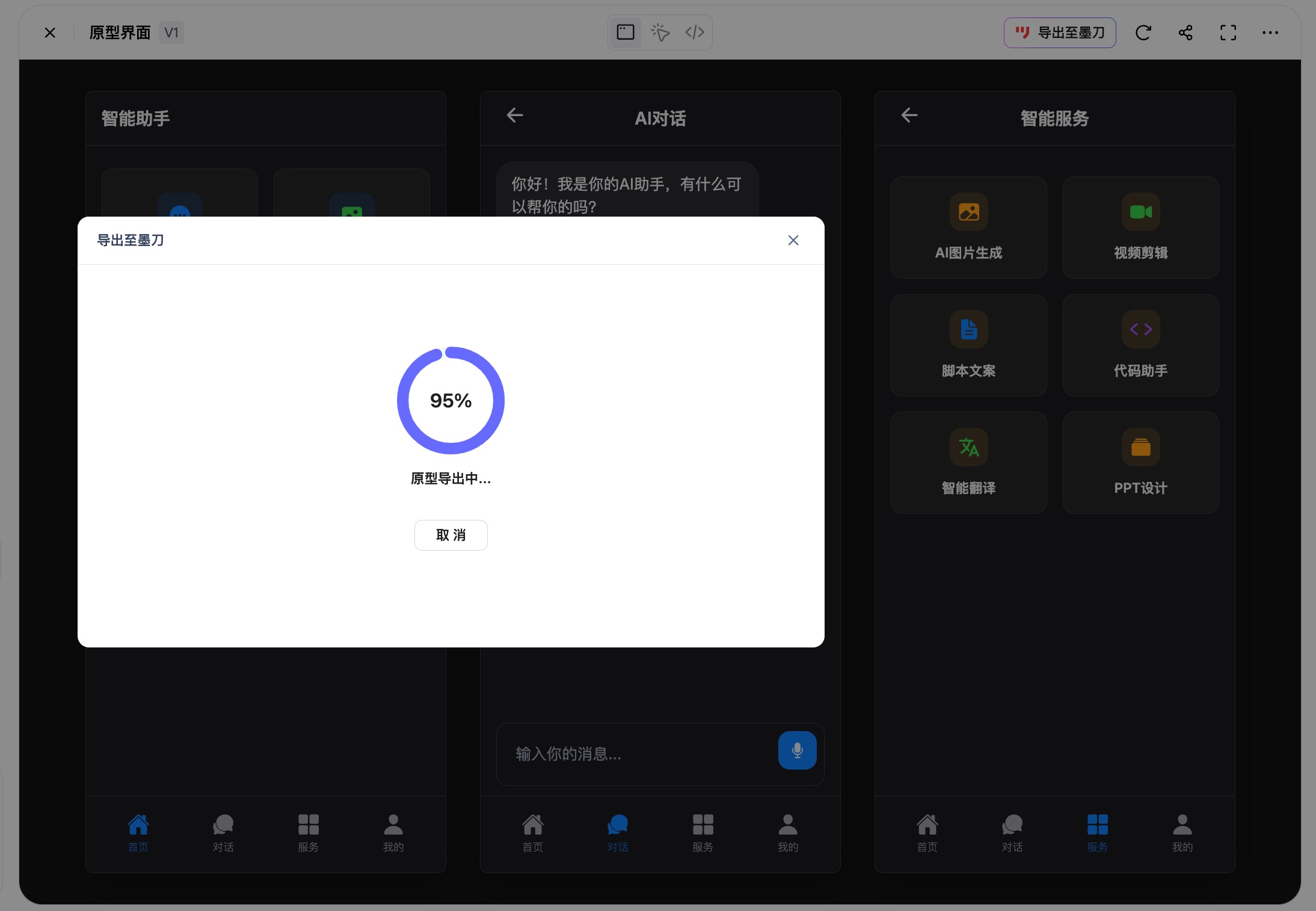Open the more options ellipsis menu
This screenshot has width=1316, height=911.
(1270, 32)
